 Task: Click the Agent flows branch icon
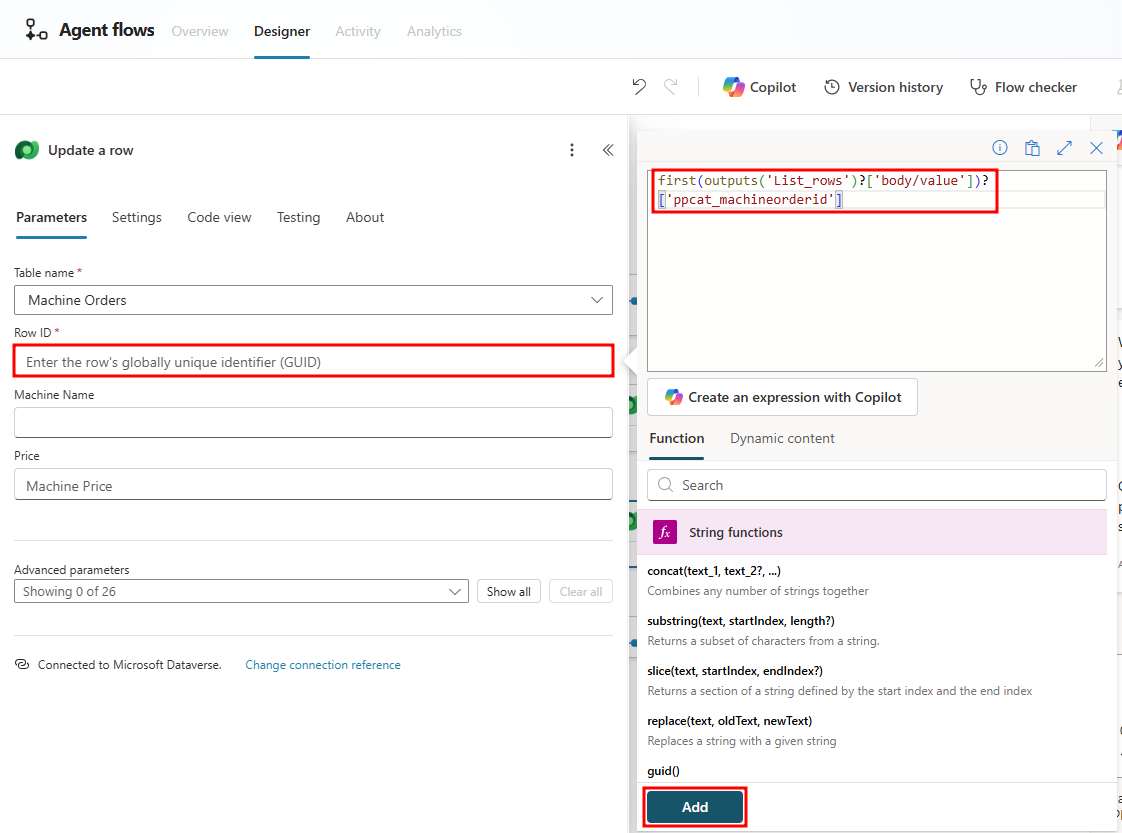tap(36, 30)
